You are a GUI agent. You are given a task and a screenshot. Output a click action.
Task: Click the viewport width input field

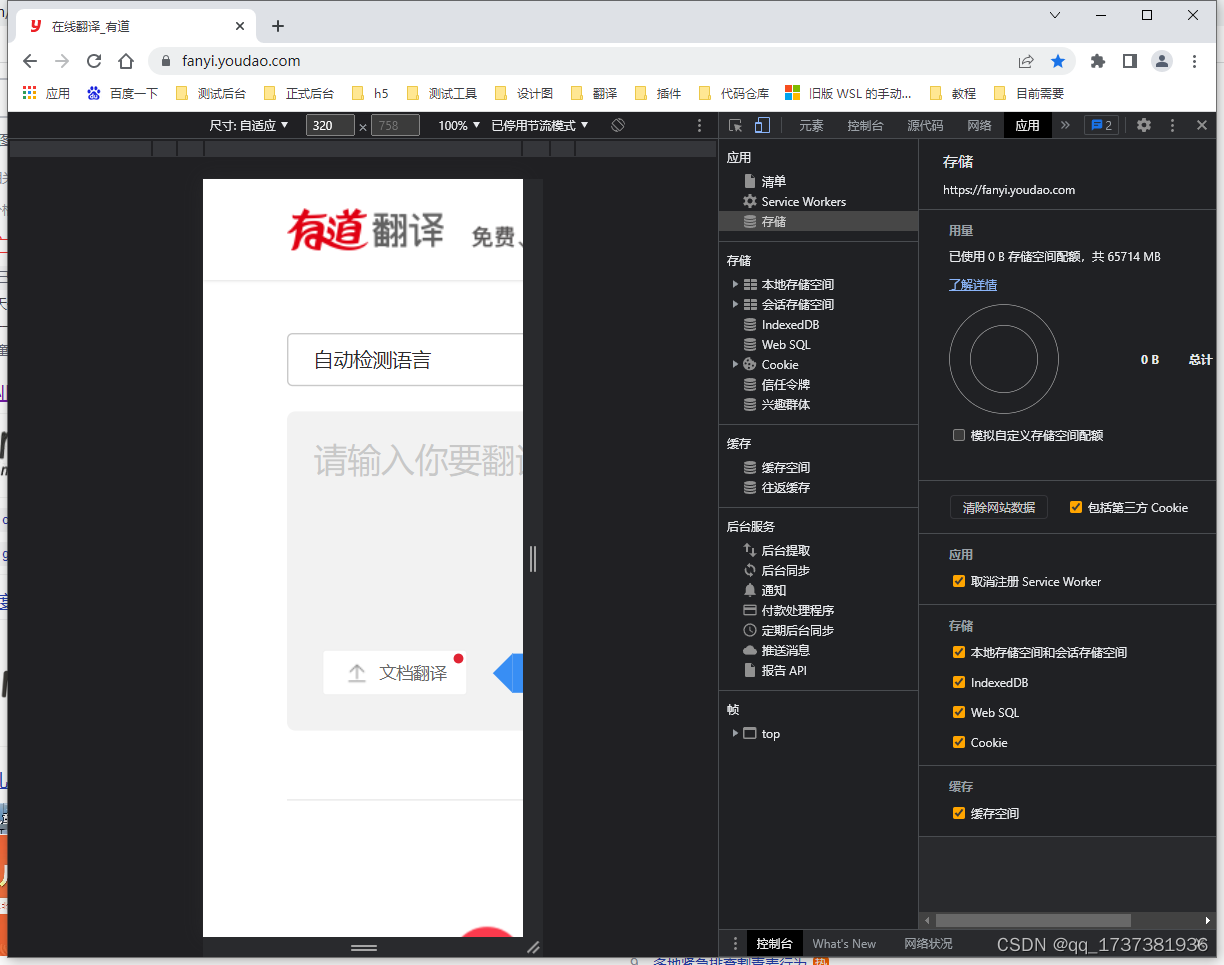tap(330, 125)
